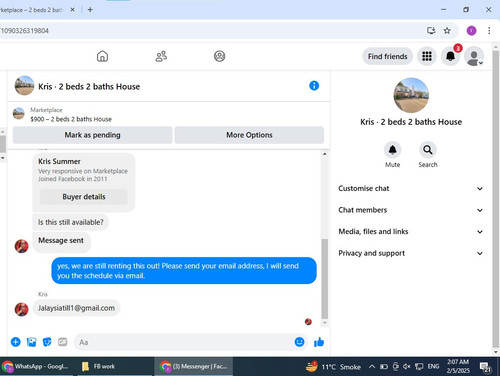The height and width of the screenshot is (376, 500).
Task: Click the weather 11°C Smoke widget
Action: click(333, 367)
